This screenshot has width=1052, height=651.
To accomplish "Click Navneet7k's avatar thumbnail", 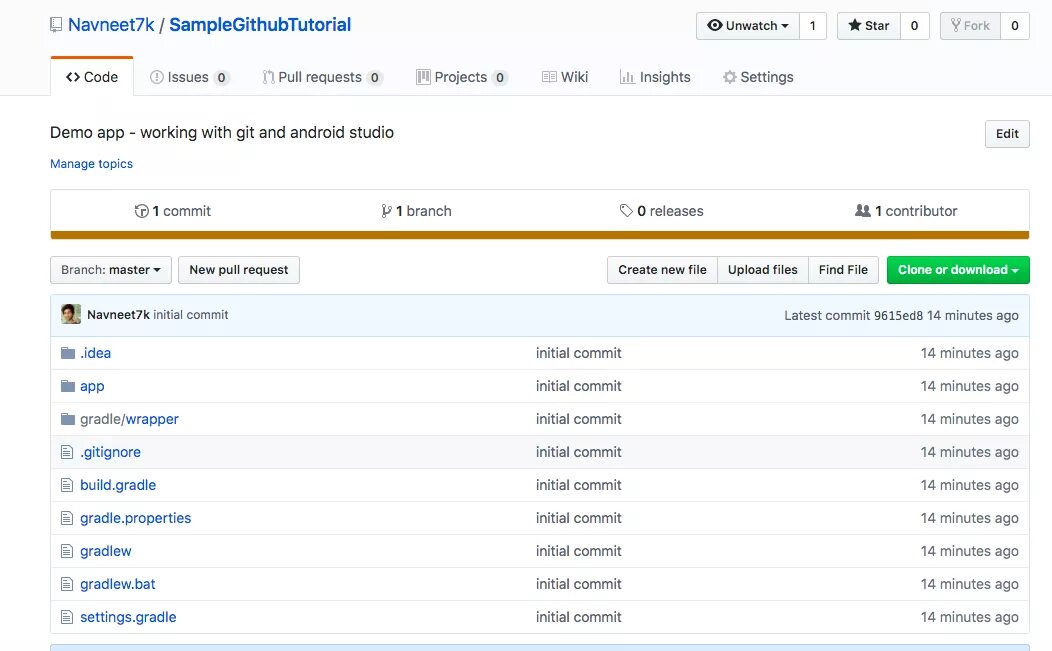I will coord(71,314).
